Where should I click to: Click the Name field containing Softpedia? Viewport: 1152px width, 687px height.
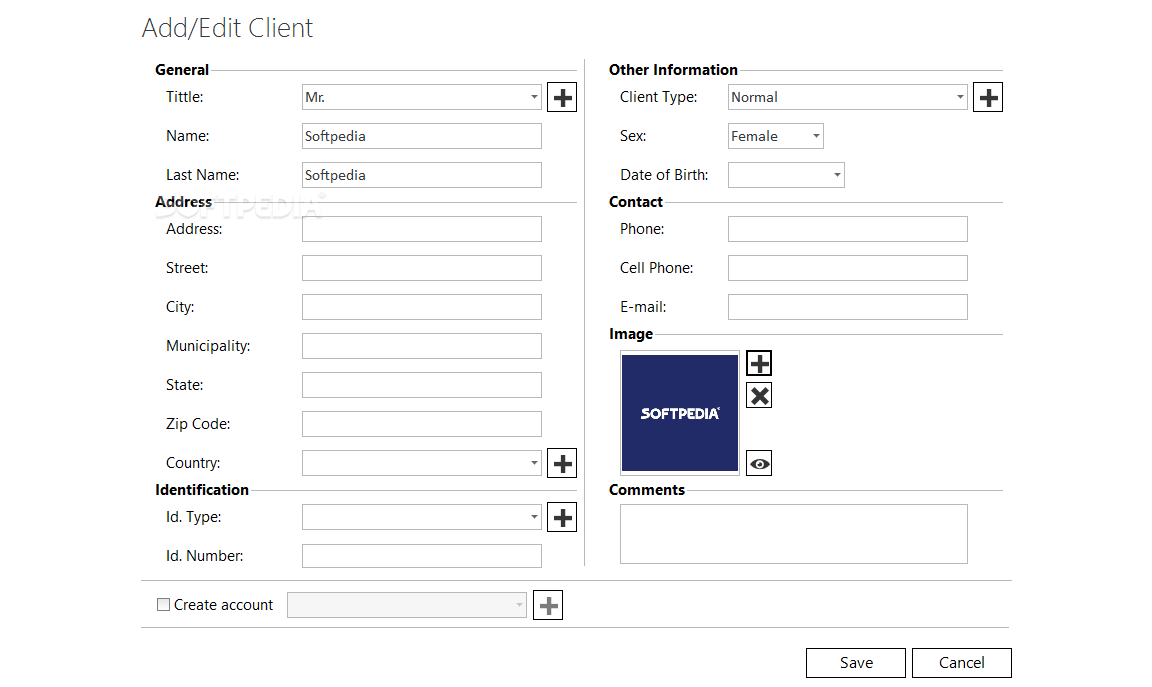click(422, 136)
